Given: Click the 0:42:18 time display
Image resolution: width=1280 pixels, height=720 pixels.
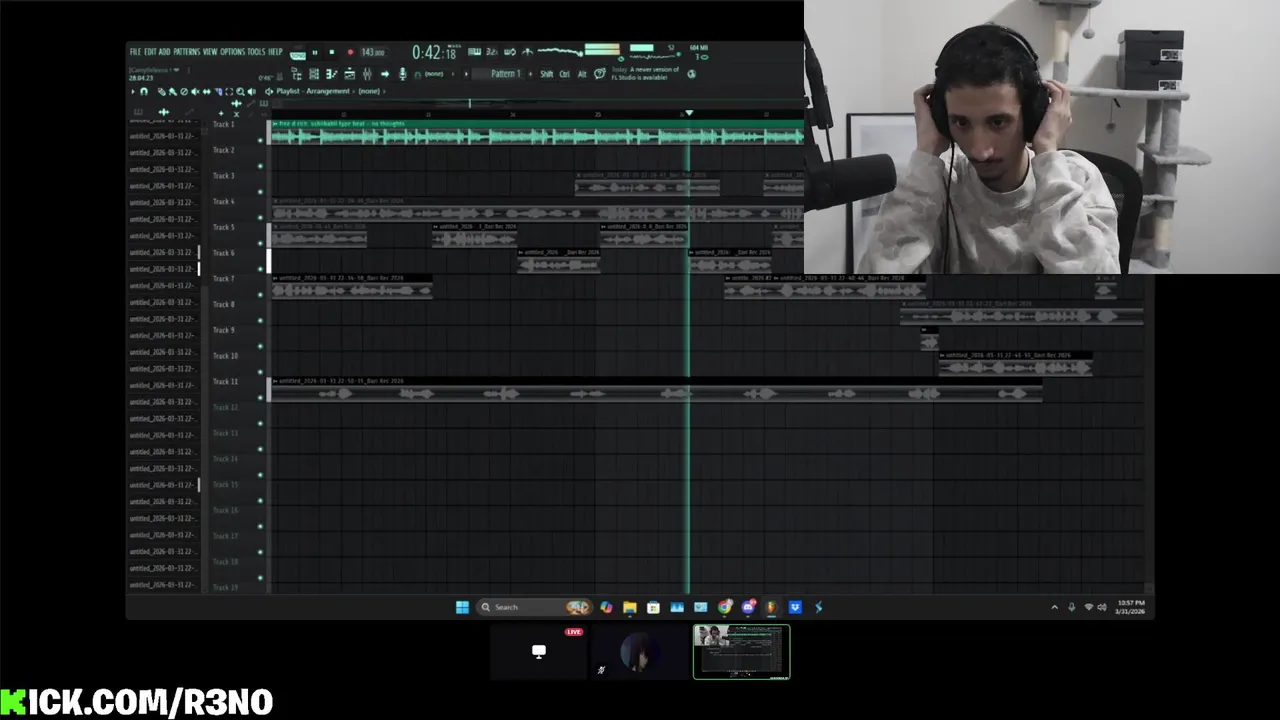Looking at the screenshot, I should [x=436, y=52].
